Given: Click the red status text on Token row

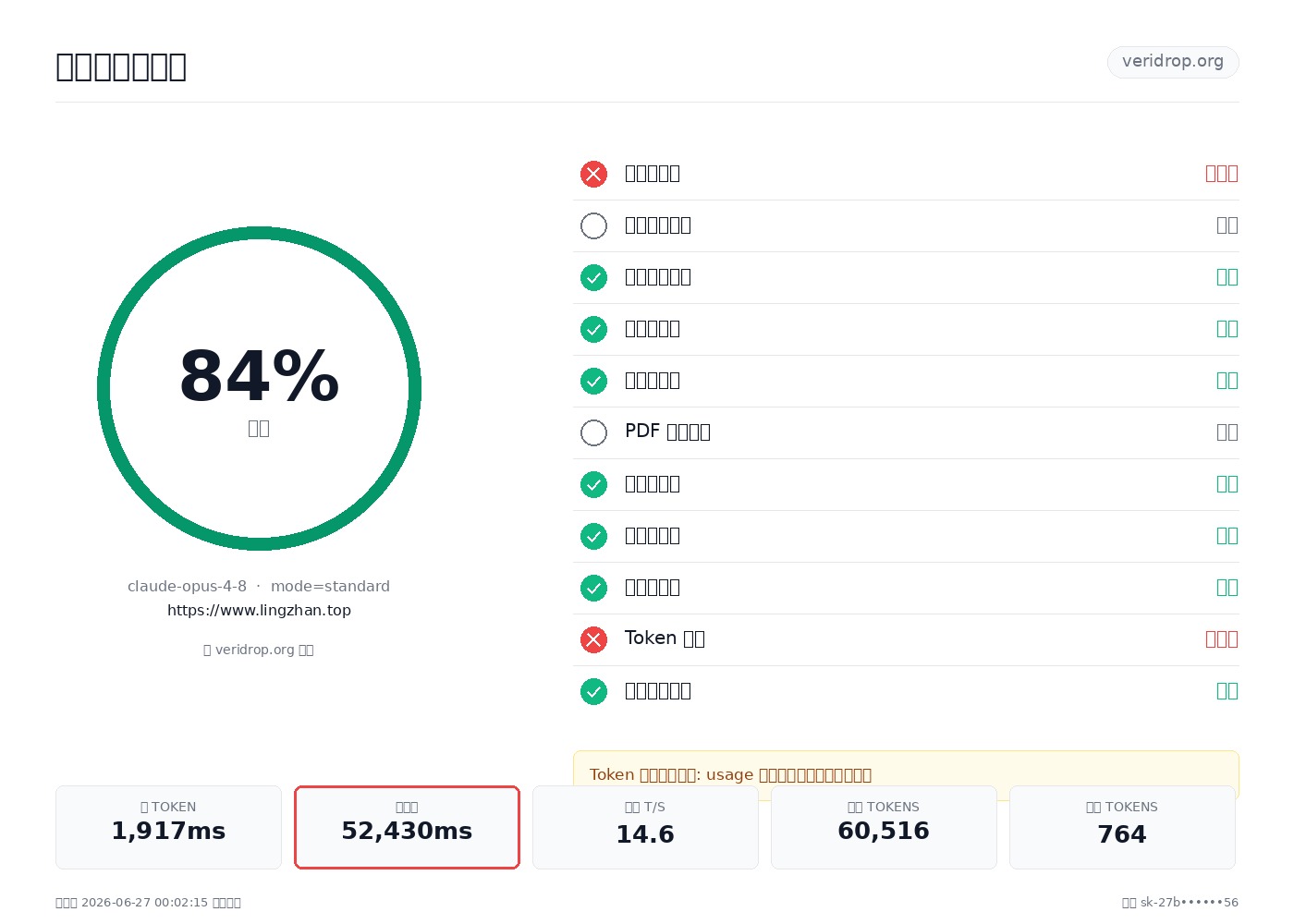Looking at the screenshot, I should [1221, 638].
